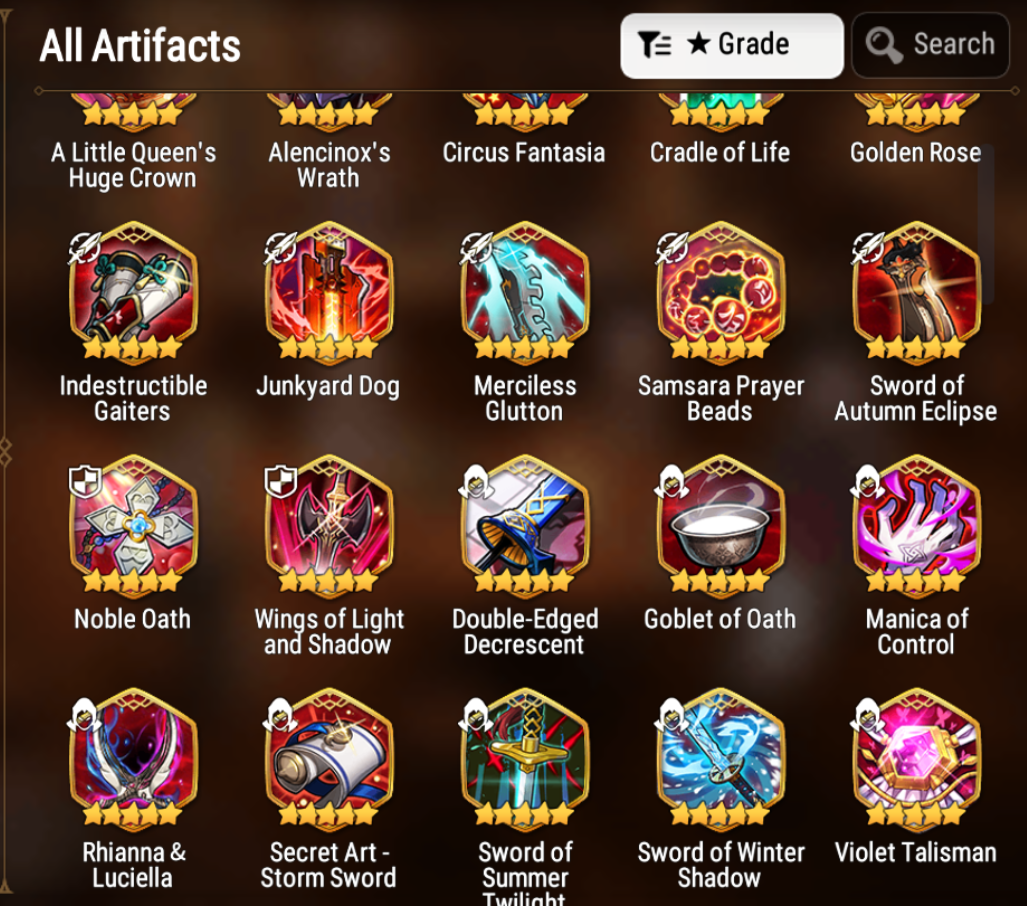Select the Double-Edged Decrescent artifact
Viewport: 1027px width, 906px height.
(x=525, y=526)
